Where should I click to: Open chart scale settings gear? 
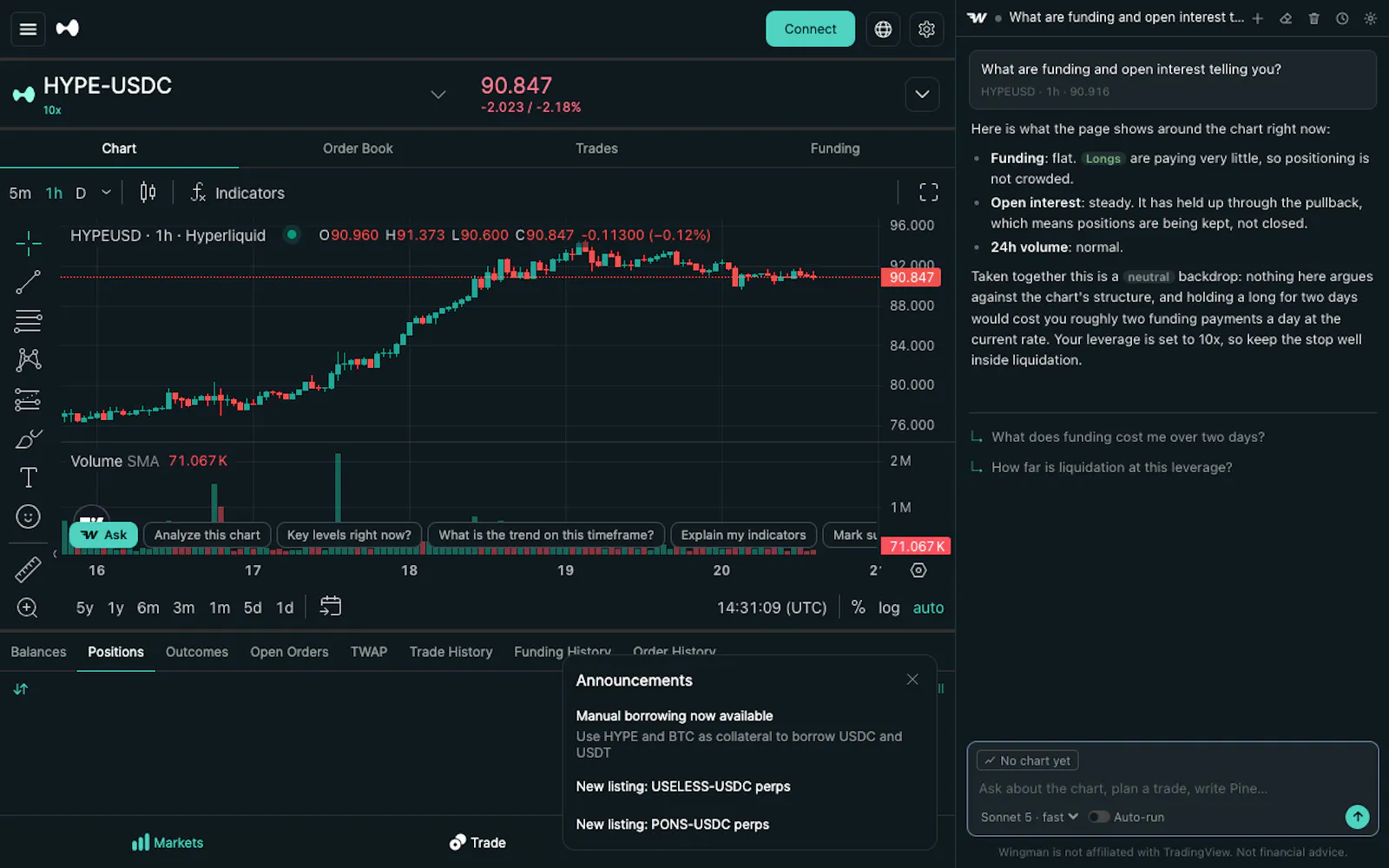pyautogui.click(x=918, y=570)
